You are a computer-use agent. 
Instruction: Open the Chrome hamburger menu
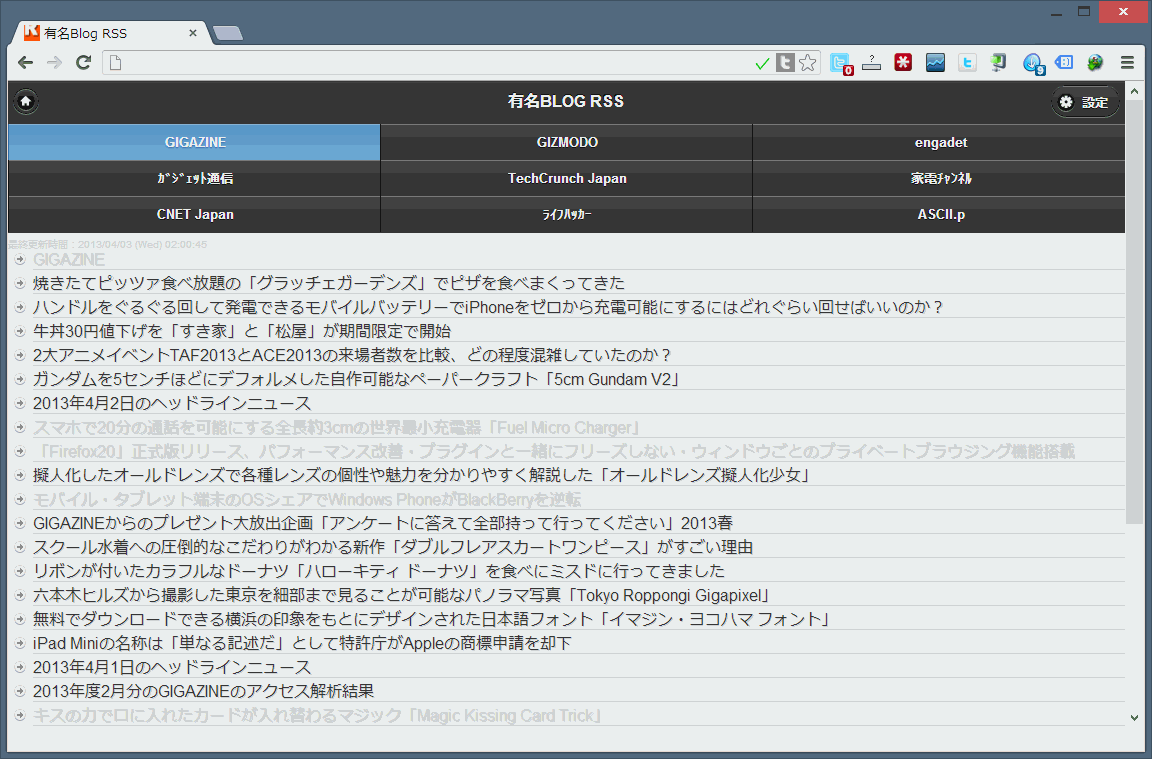tap(1127, 63)
